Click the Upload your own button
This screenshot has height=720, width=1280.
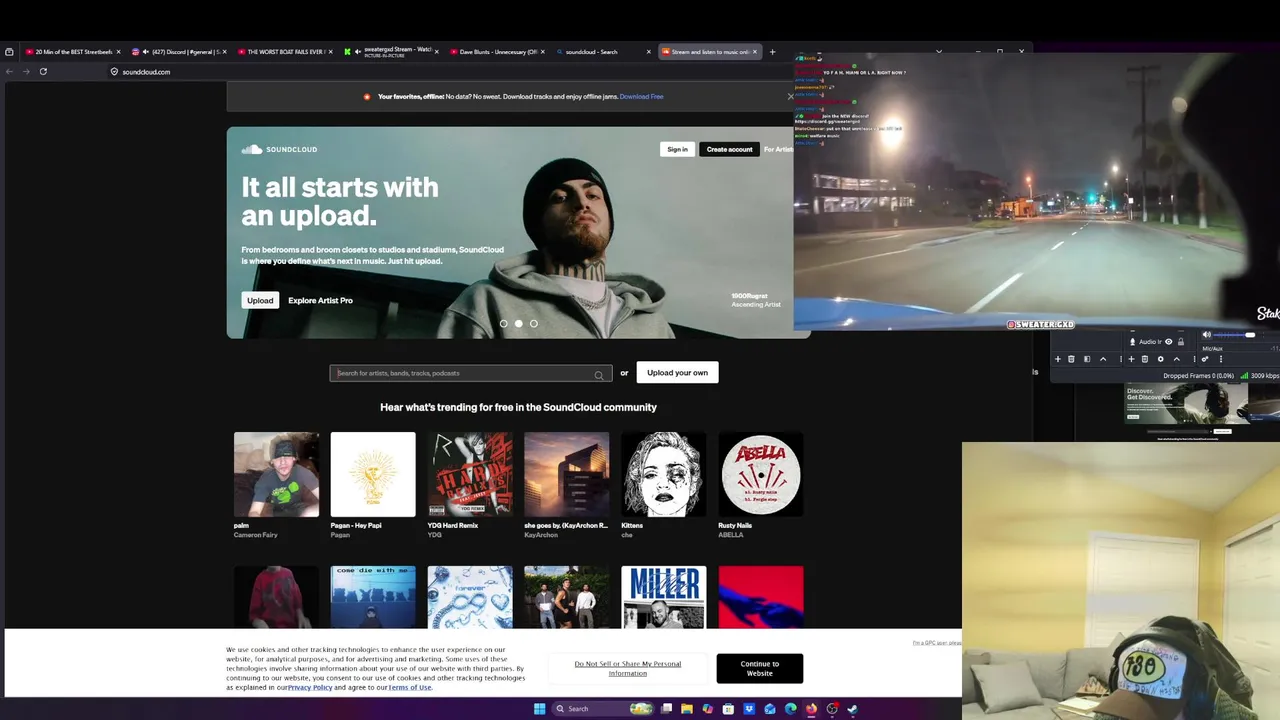tap(677, 373)
